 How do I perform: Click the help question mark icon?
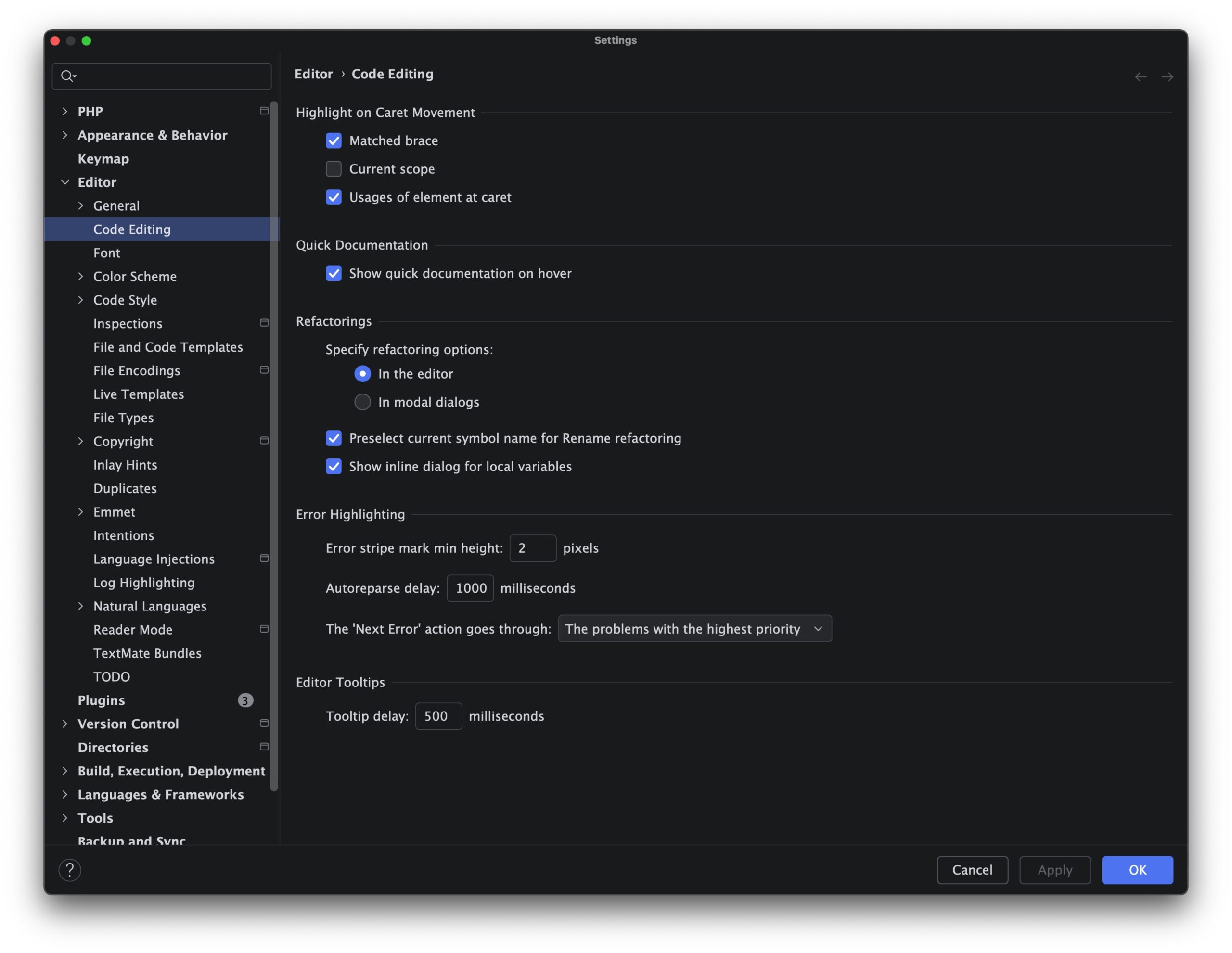(x=69, y=870)
